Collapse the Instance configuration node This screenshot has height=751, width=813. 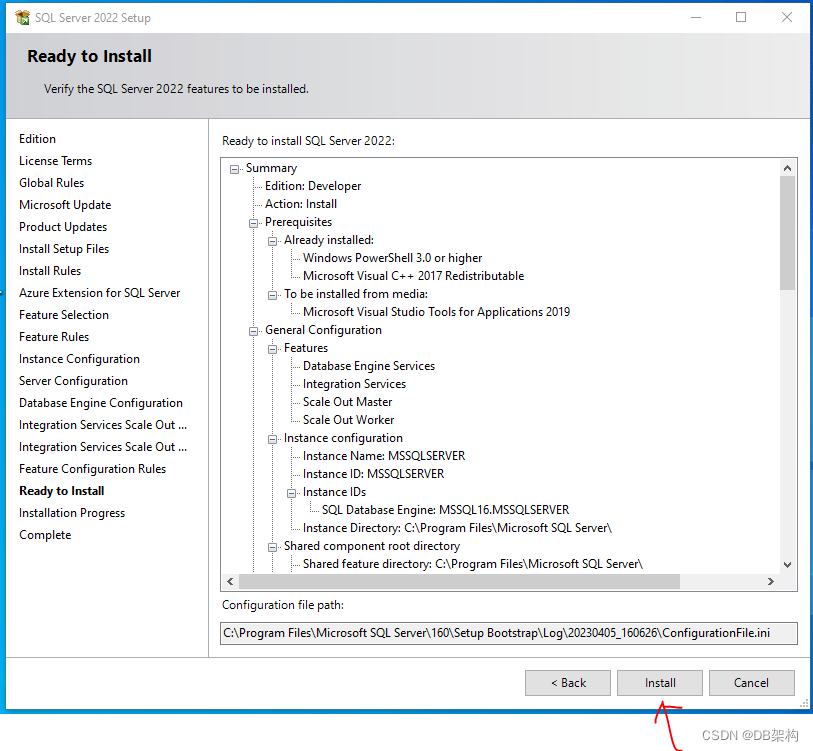pyautogui.click(x=271, y=437)
